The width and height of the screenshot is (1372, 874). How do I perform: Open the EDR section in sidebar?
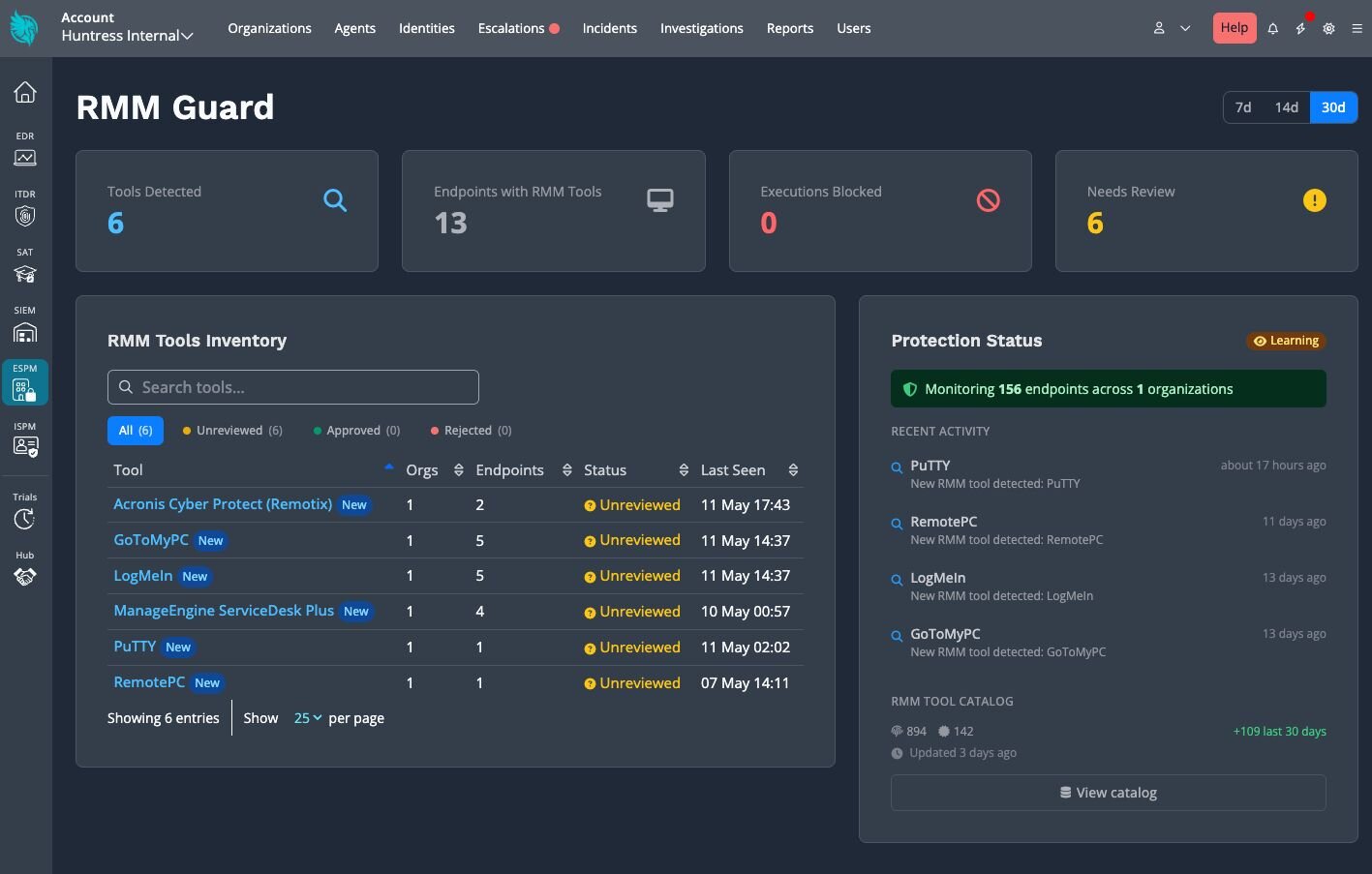(25, 149)
